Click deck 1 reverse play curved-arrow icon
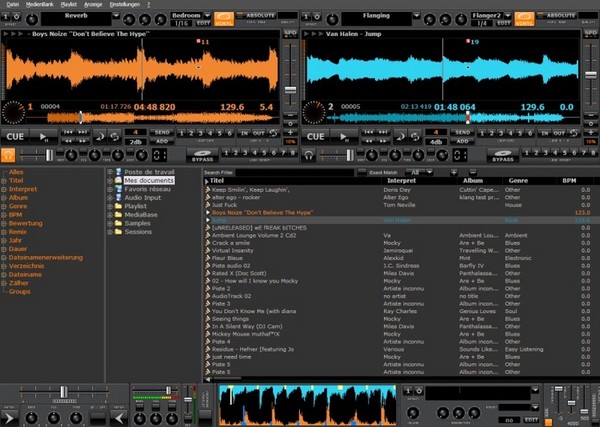The height and width of the screenshot is (427, 600). click(100, 137)
